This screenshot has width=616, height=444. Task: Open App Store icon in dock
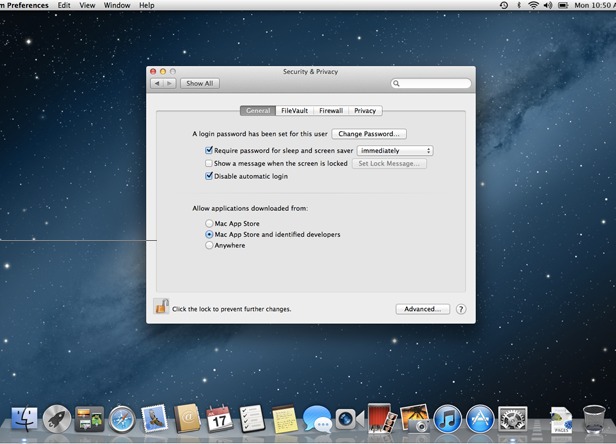point(480,419)
